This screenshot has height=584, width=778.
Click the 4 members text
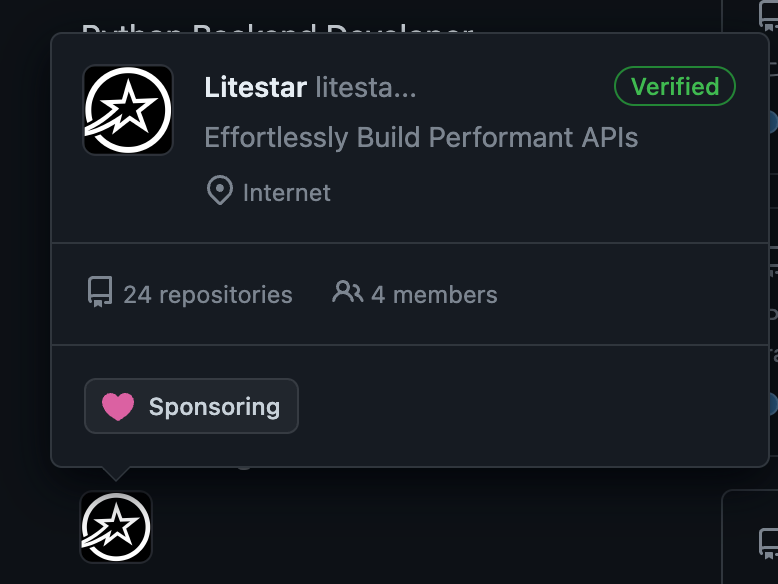point(434,295)
